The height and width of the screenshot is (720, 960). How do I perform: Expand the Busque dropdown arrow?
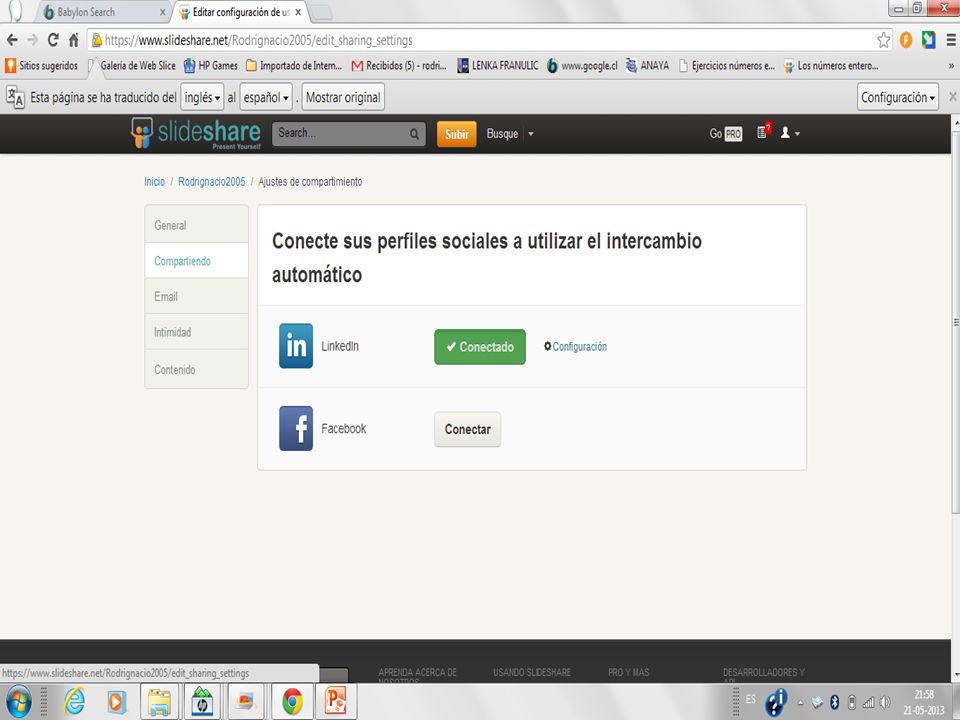531,133
